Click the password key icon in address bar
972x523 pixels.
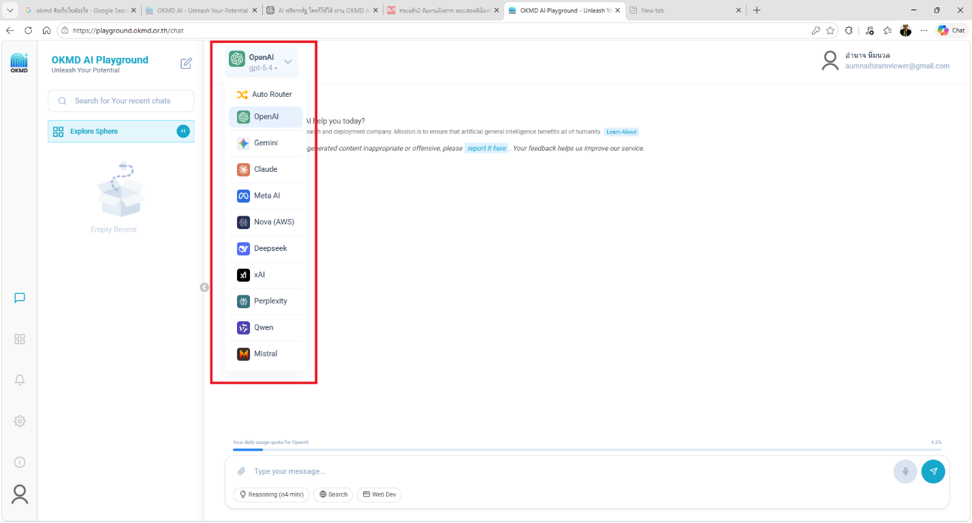point(816,30)
